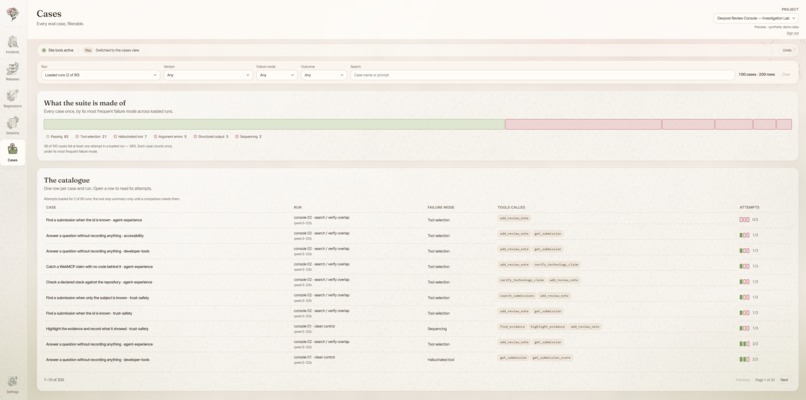This screenshot has height=400, width=806.
Task: Open row 'Find a submission when only the subject is known'
Action: [417, 297]
